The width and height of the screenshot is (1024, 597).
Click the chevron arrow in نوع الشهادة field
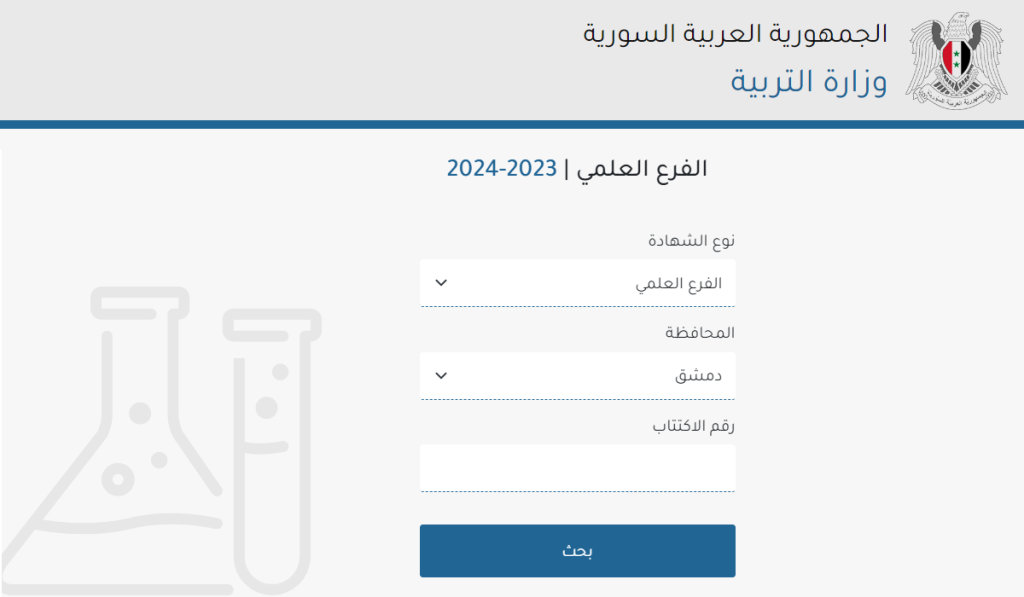pyautogui.click(x=441, y=283)
